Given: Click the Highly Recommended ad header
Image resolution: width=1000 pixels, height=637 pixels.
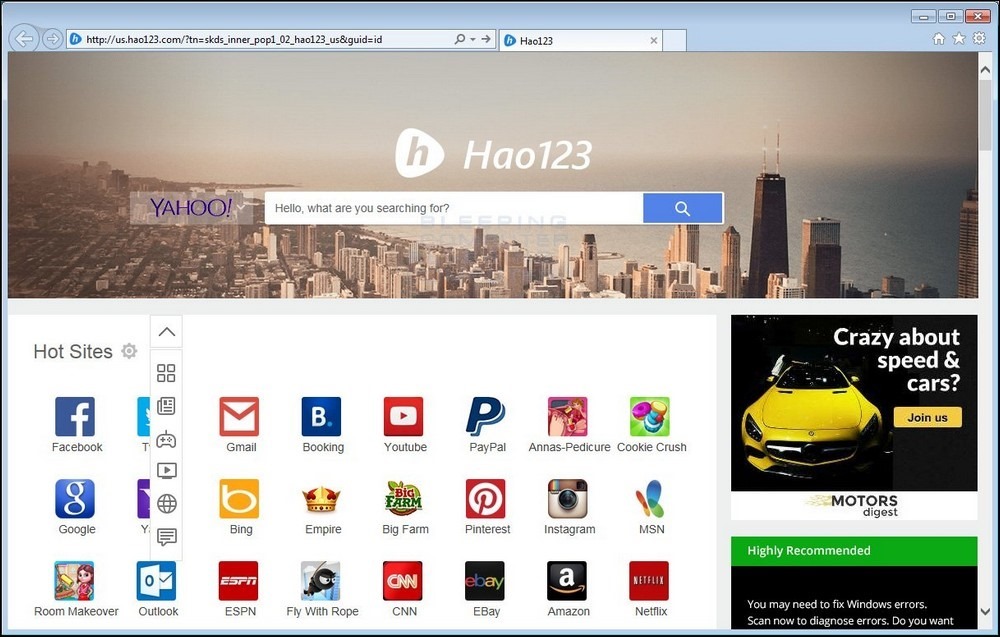Looking at the screenshot, I should coord(854,551).
